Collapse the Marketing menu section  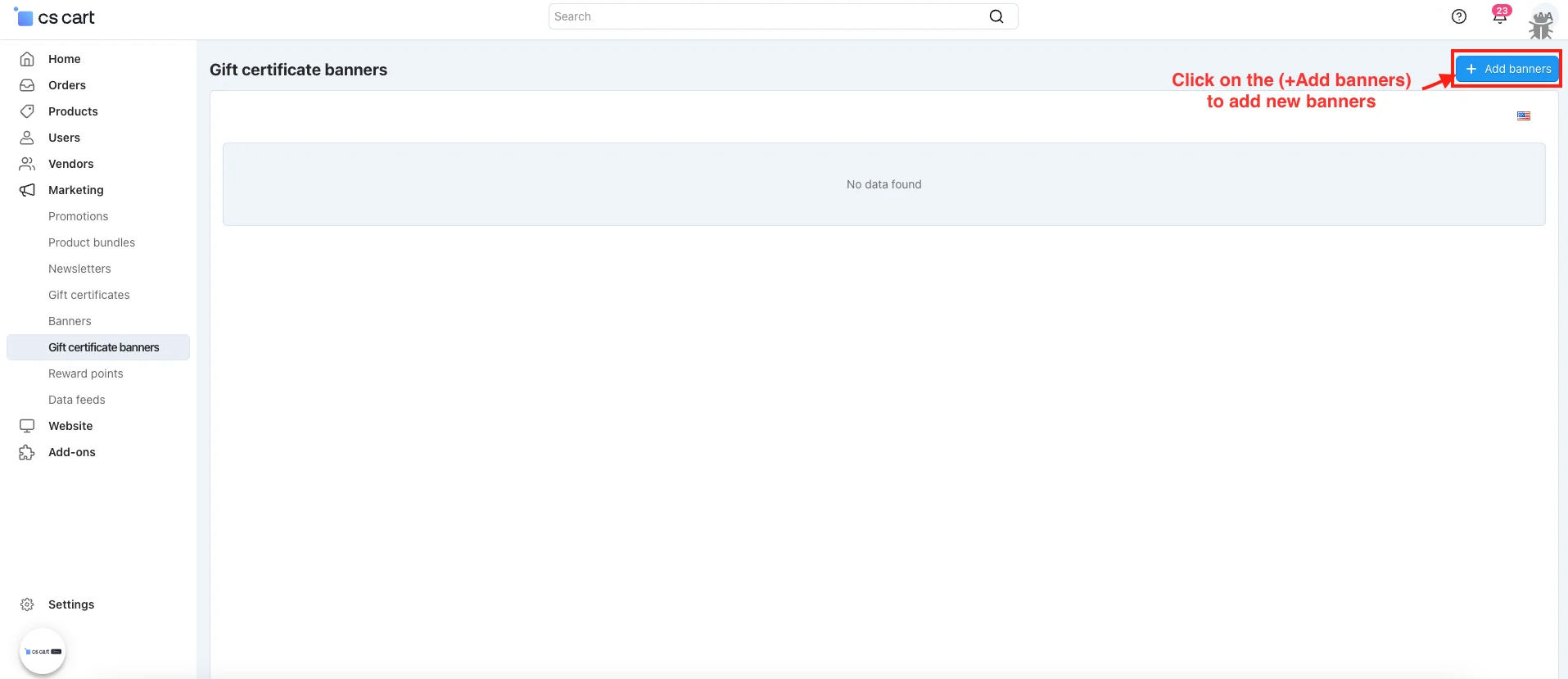[75, 190]
